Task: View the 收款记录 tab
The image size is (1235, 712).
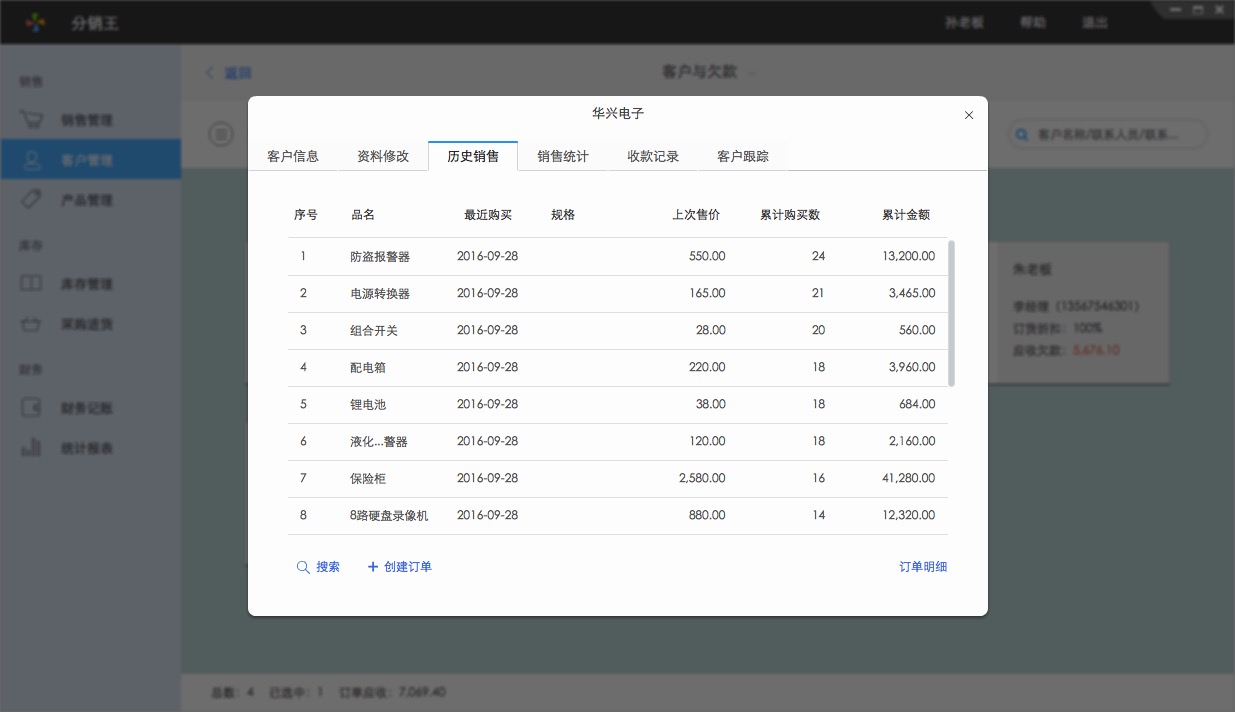Action: tap(653, 156)
